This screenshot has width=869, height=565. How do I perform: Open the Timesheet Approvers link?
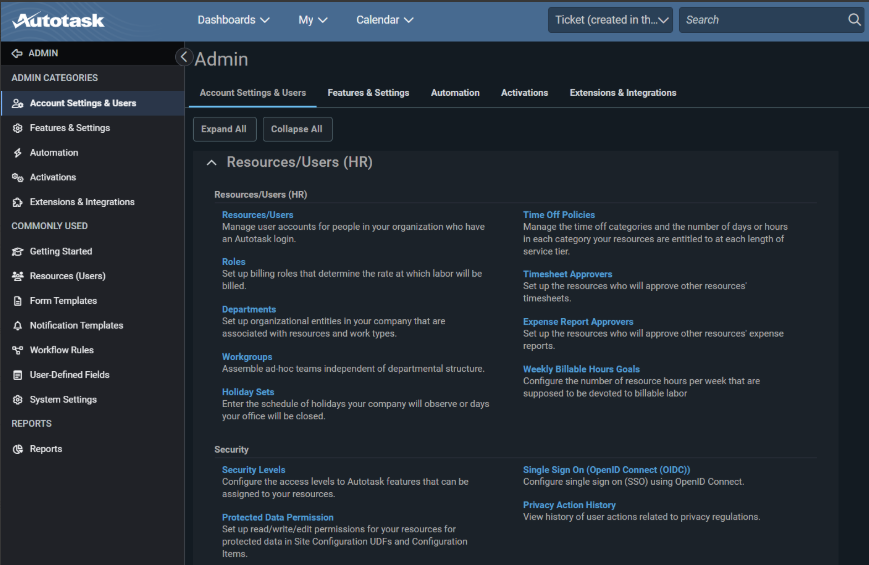click(x=568, y=274)
